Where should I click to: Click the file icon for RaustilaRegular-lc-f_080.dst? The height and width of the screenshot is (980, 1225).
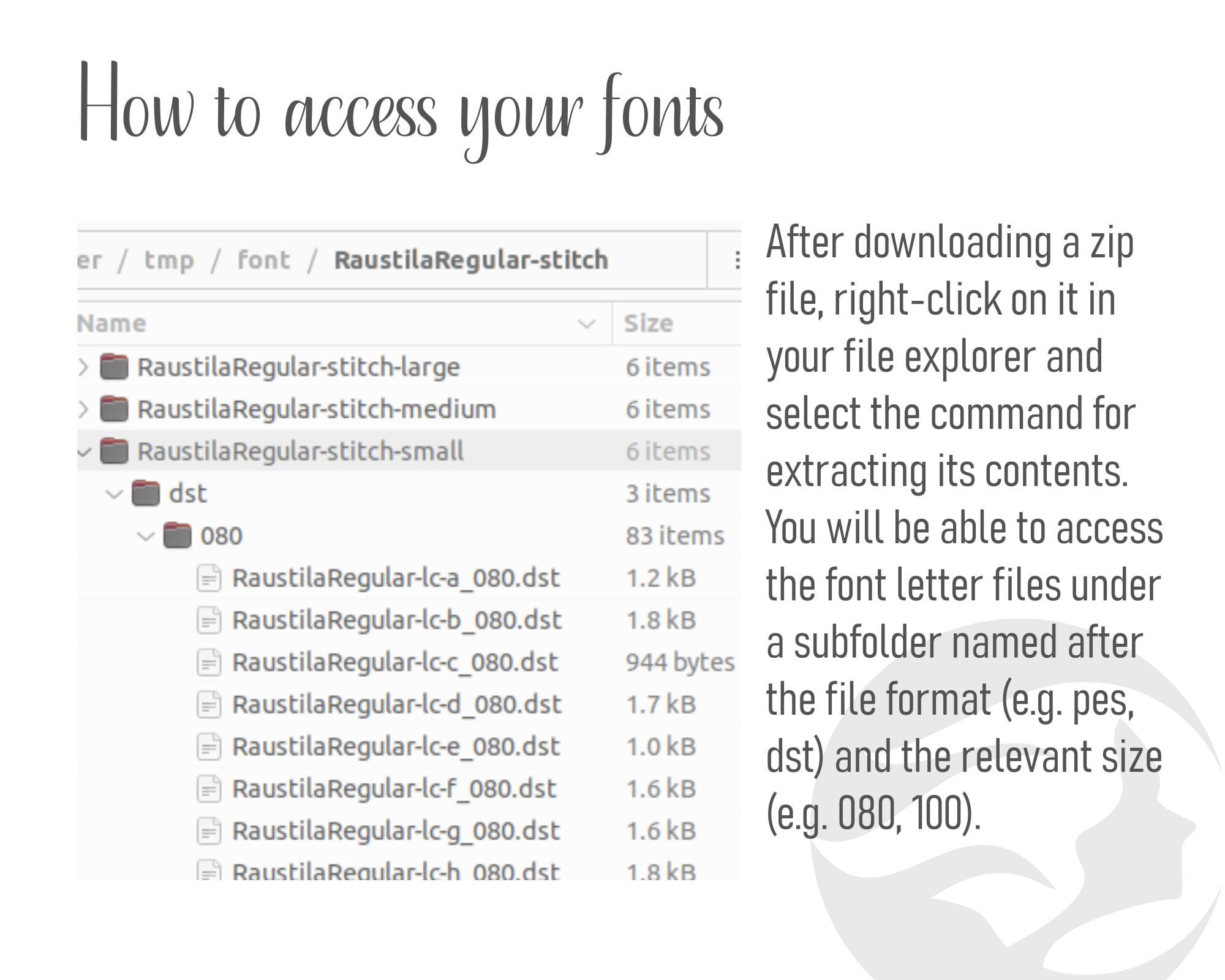point(209,789)
